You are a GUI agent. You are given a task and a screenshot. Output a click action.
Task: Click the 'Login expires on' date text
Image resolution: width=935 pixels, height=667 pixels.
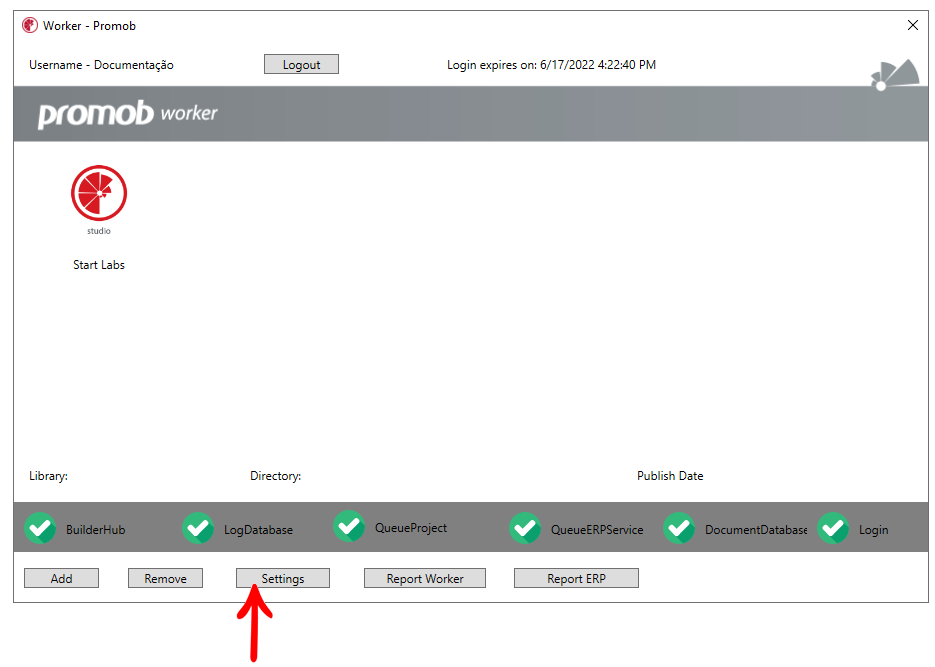point(552,65)
